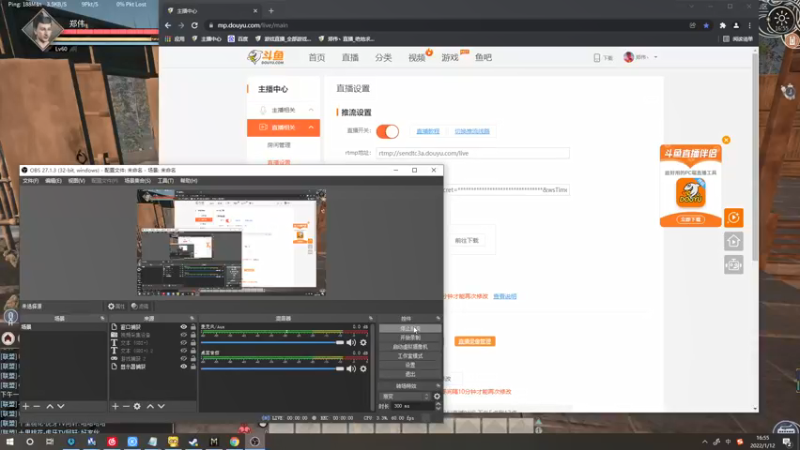Image resolution: width=800 pixels, height=450 pixels.
Task: Open the Chrome three-dot menu
Action: pos(749,26)
